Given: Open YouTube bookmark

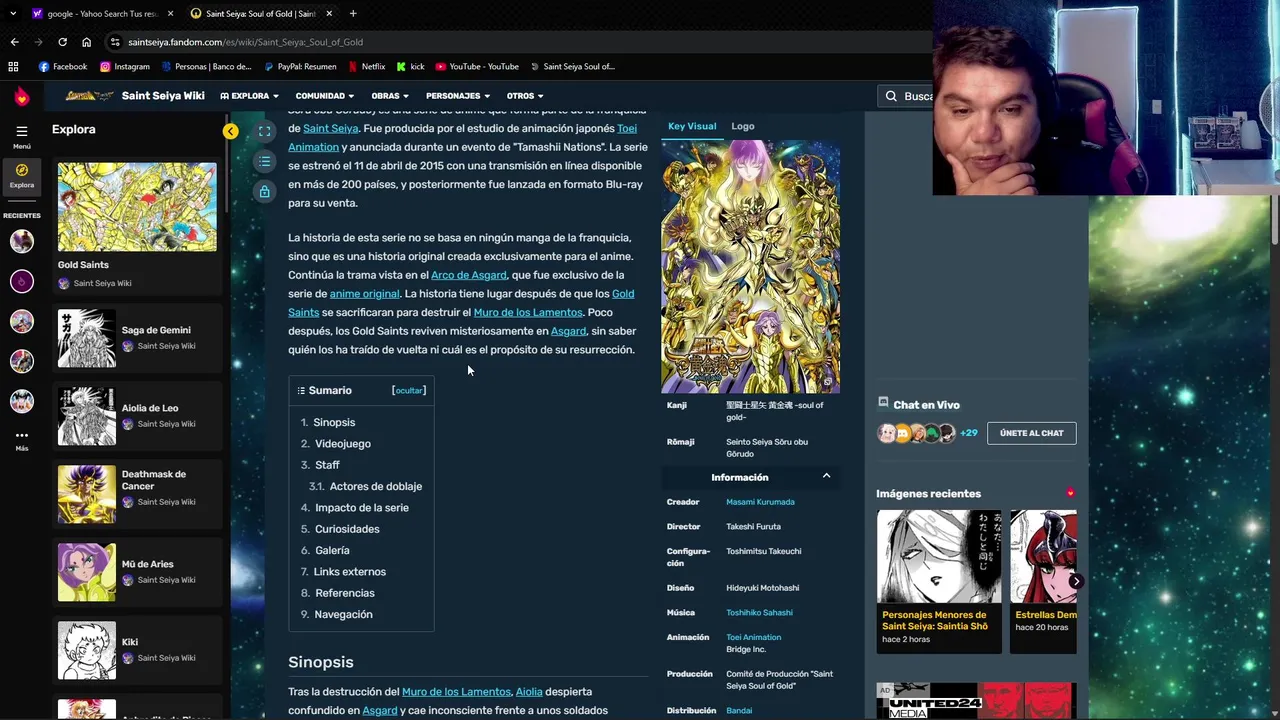Looking at the screenshot, I should [x=477, y=67].
